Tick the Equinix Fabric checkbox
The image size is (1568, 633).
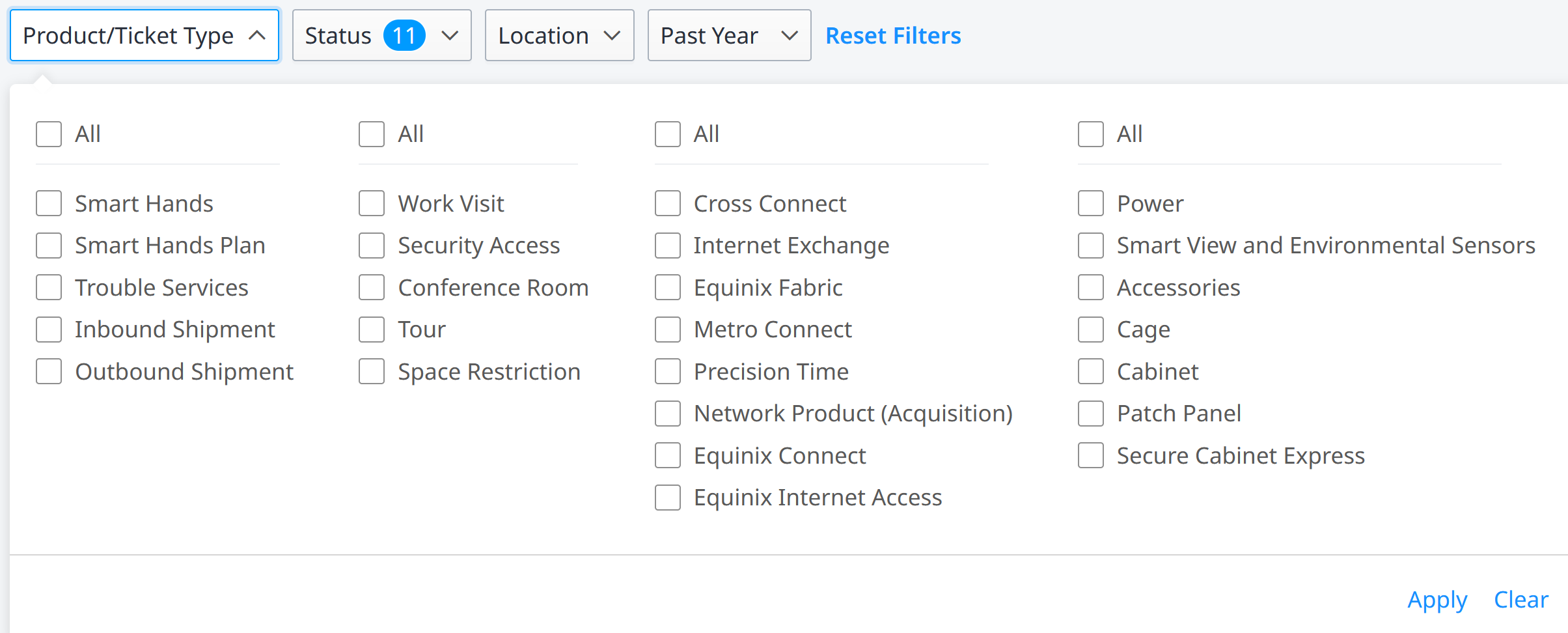tap(668, 287)
